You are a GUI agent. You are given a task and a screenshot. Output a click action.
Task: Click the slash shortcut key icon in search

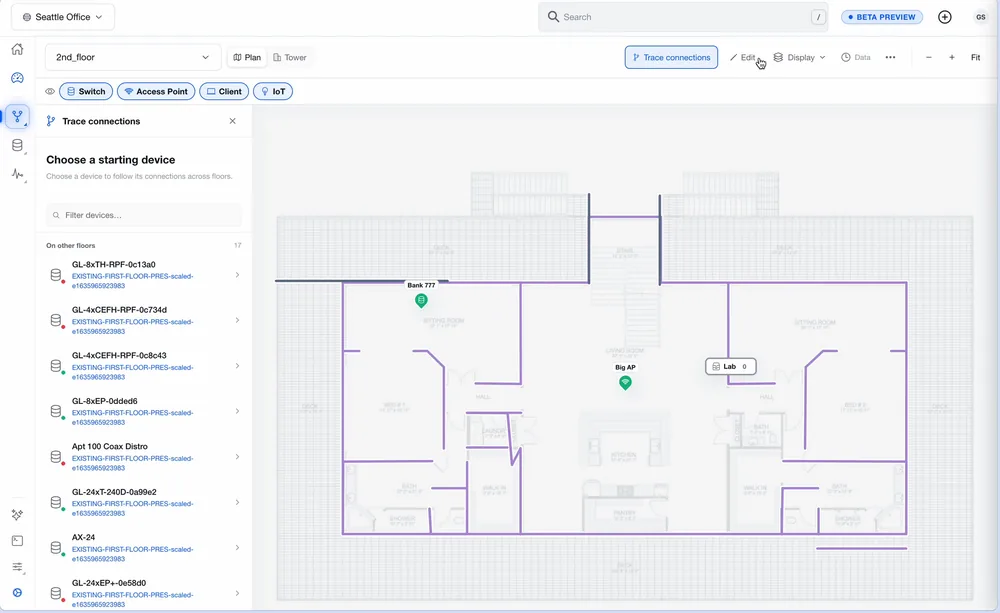[818, 17]
